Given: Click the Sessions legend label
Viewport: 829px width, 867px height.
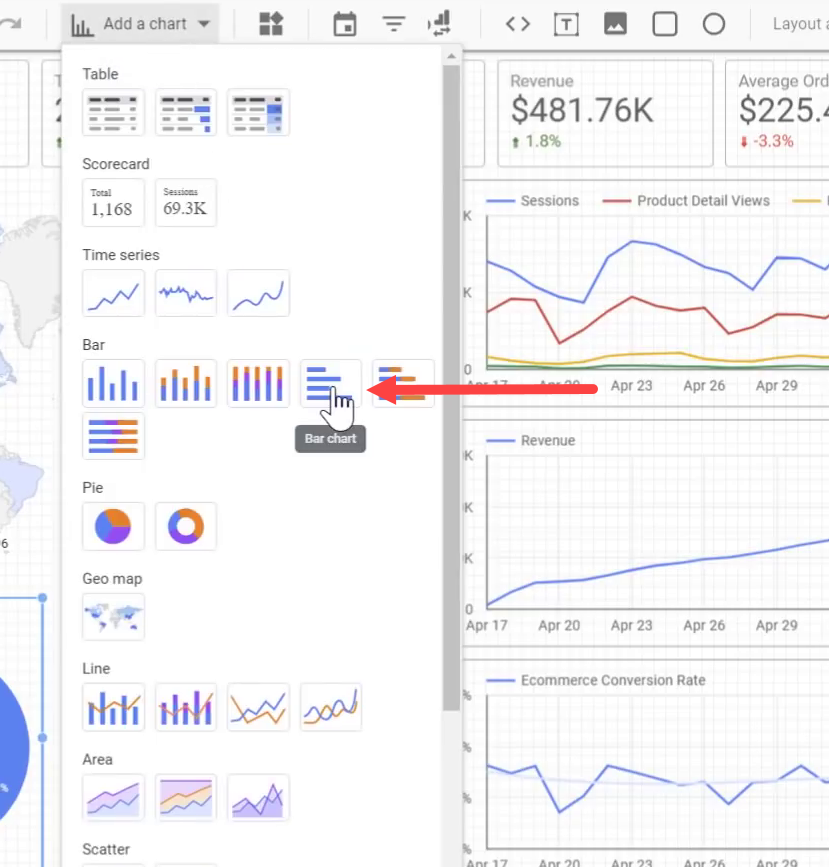Looking at the screenshot, I should click(x=549, y=201).
